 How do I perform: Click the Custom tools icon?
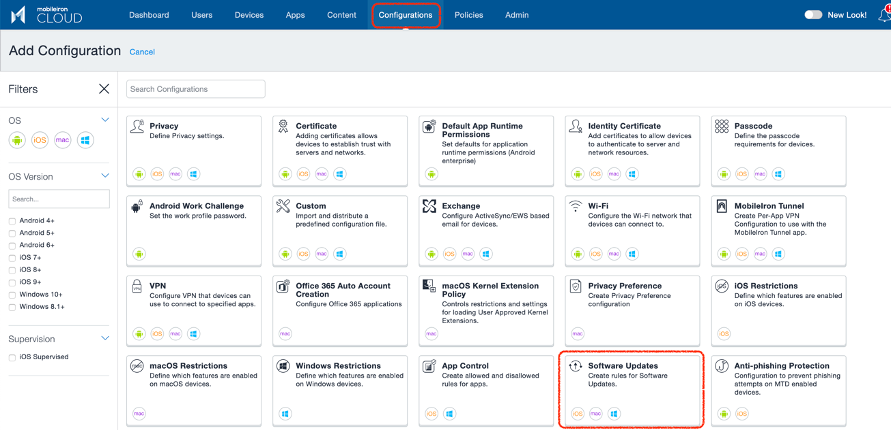point(283,206)
